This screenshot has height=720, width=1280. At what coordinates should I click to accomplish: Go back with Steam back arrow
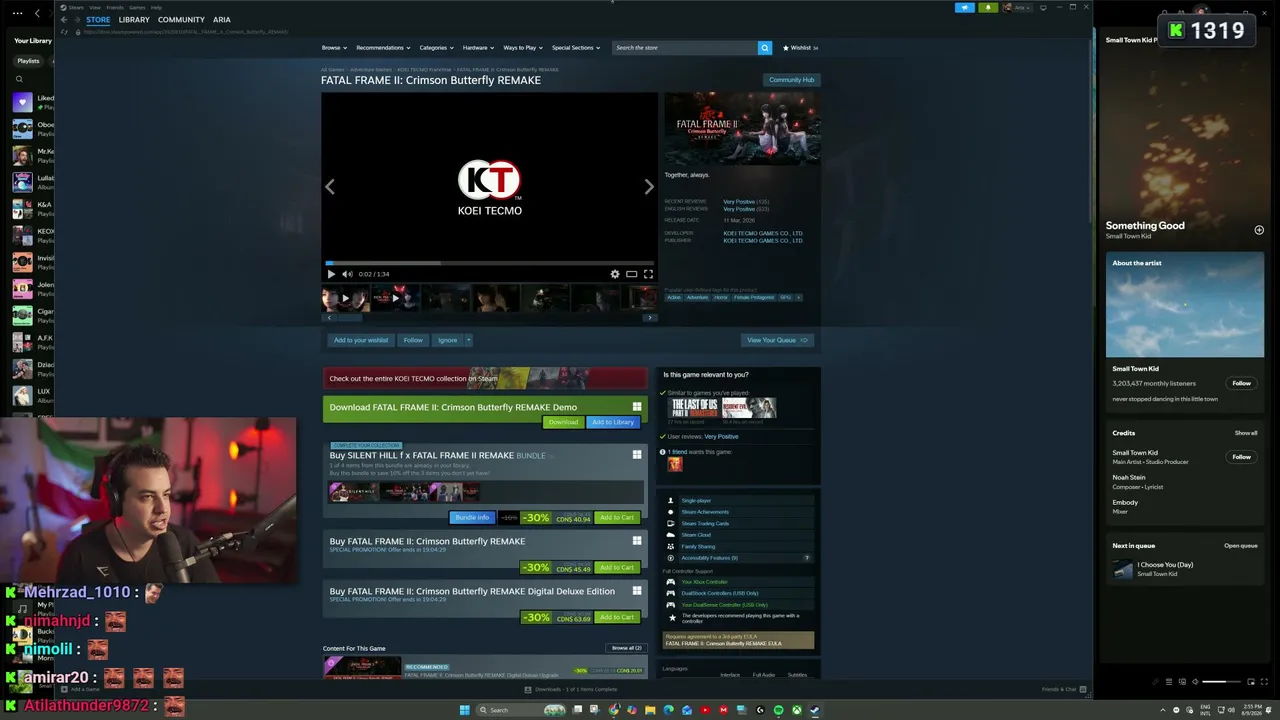64,20
